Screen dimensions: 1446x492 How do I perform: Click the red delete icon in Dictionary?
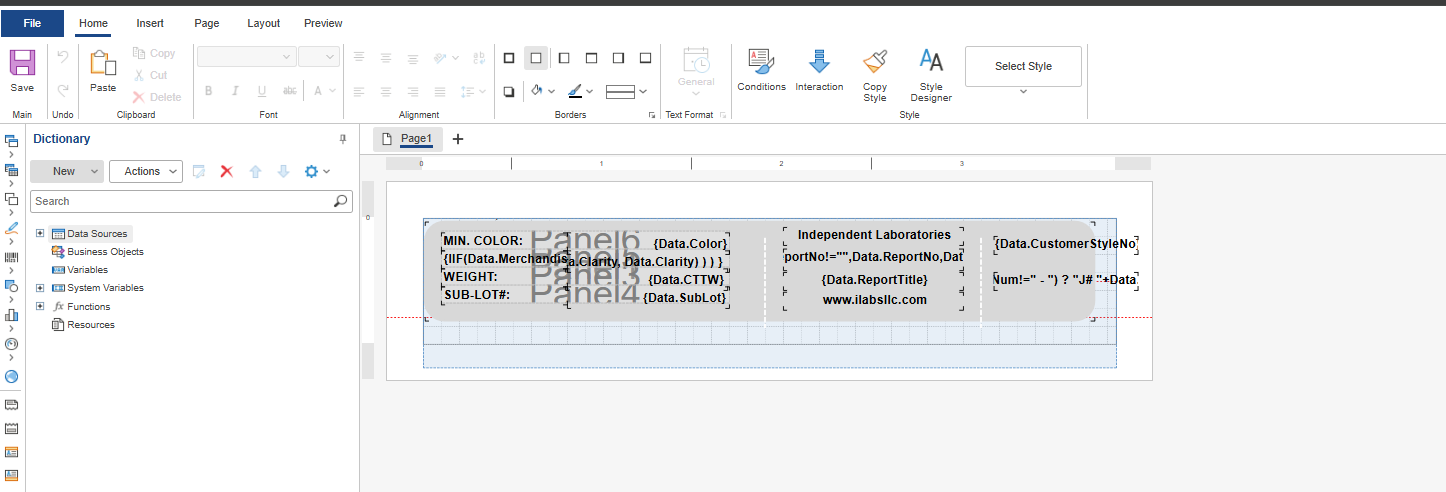click(226, 171)
